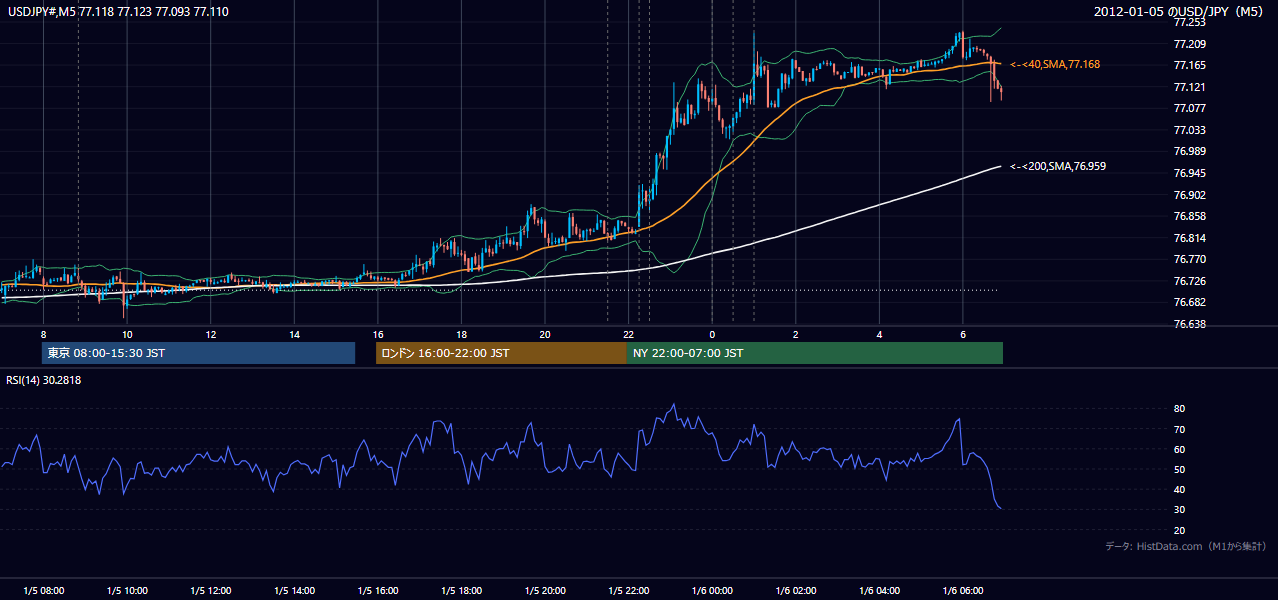Click RSI axis level 60
This screenshot has height=600, width=1278.
(x=1180, y=449)
